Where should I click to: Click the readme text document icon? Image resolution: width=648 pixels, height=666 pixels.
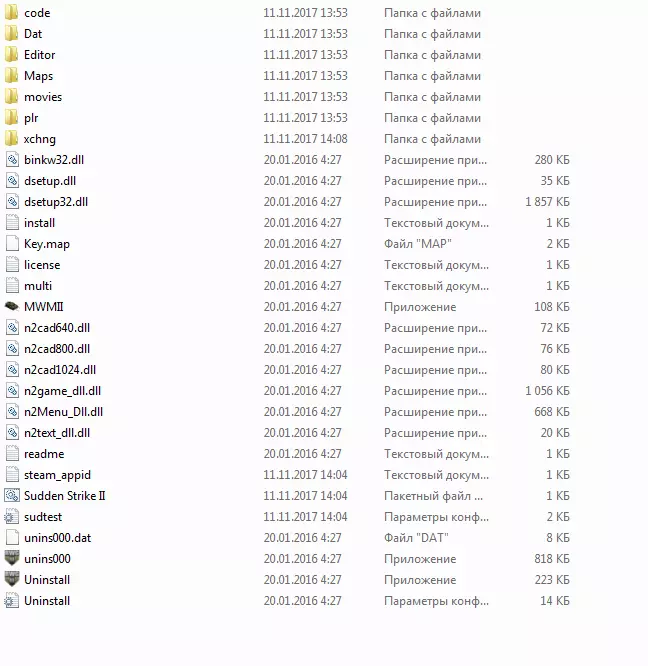tap(12, 454)
